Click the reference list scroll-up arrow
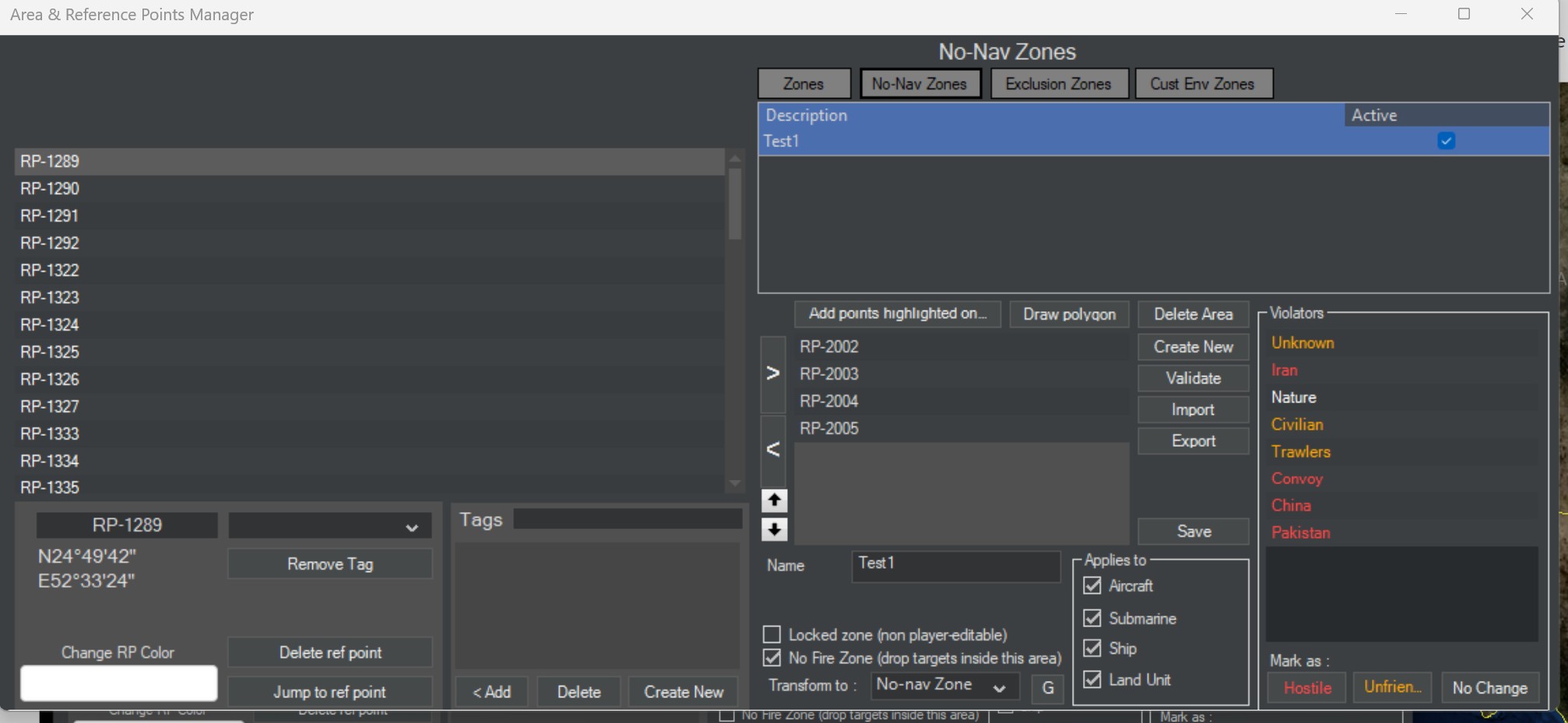 pyautogui.click(x=734, y=159)
